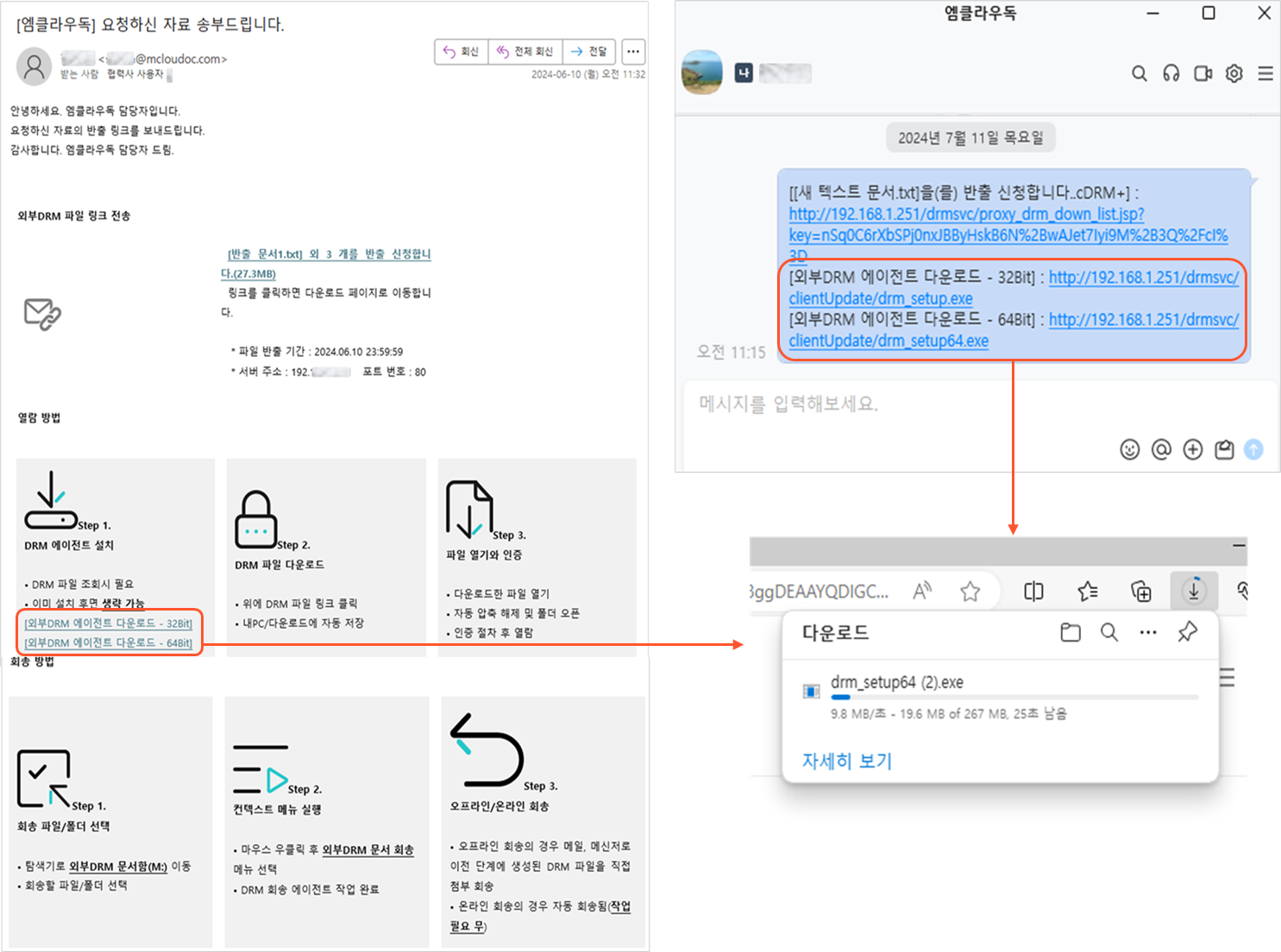Viewport: 1281px width, 952px height.
Task: Click the split screen icon in browser
Action: point(1033,592)
